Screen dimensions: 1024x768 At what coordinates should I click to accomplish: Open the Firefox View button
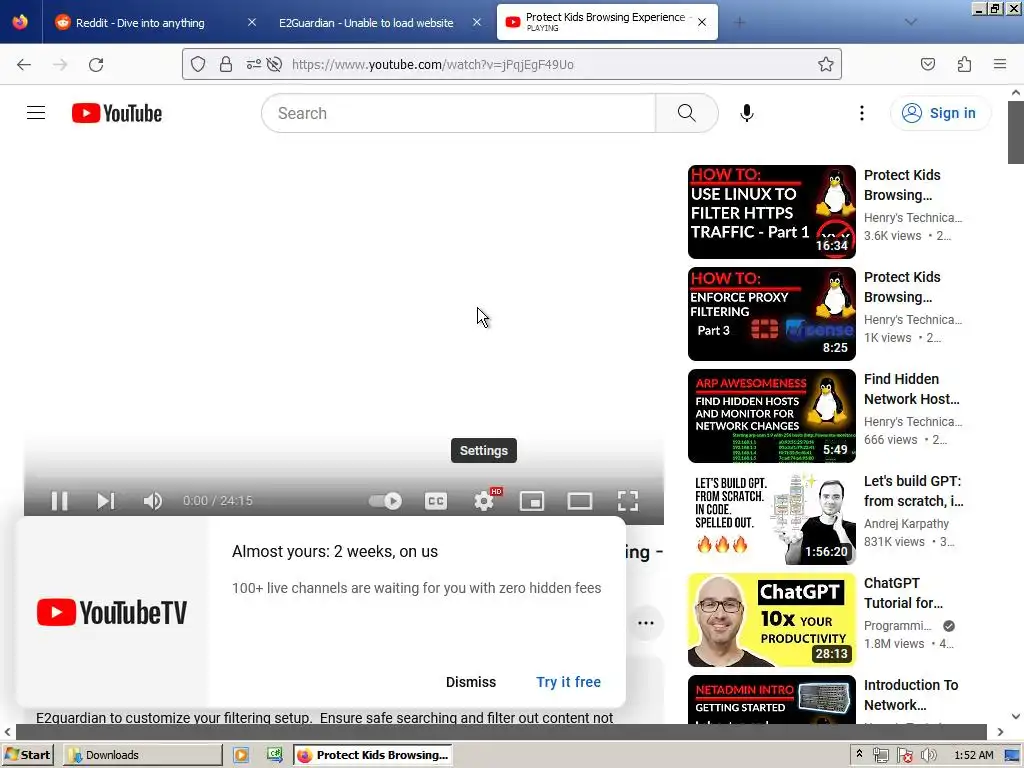(x=20, y=22)
